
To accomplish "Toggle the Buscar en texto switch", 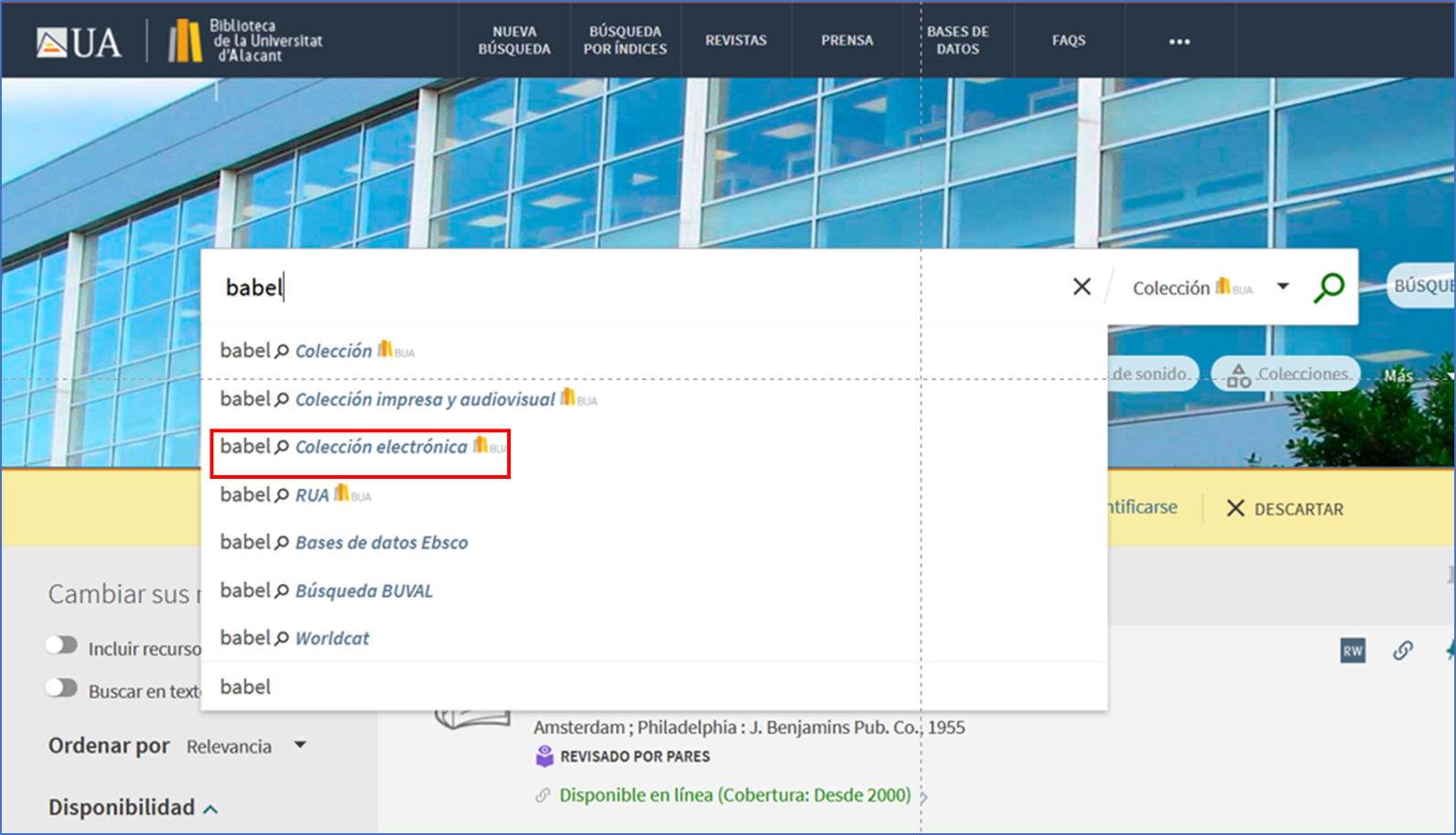I will pos(62,689).
